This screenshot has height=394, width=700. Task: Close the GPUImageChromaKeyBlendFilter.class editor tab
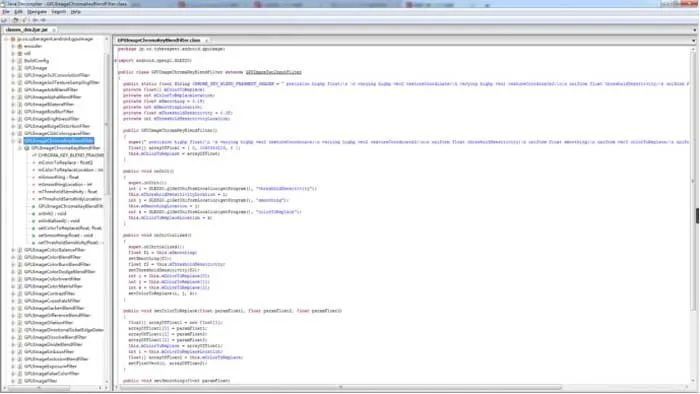(206, 41)
